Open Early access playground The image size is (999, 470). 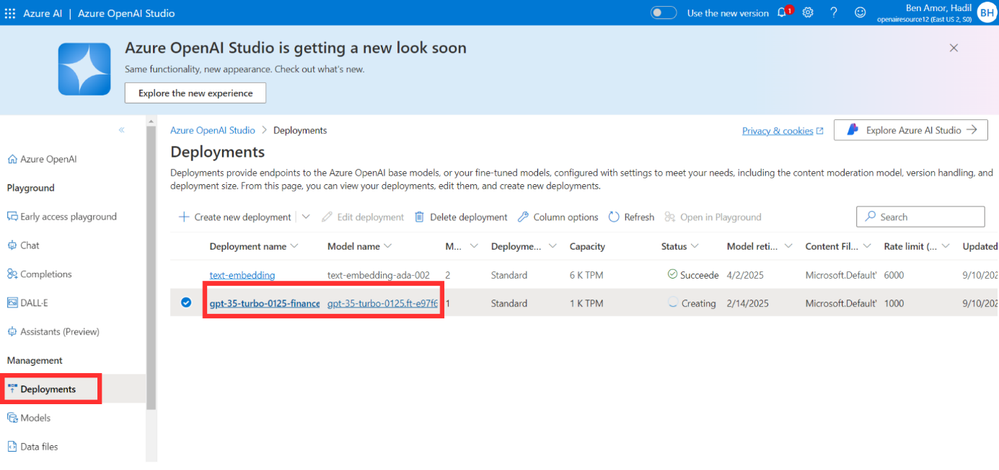coord(62,217)
